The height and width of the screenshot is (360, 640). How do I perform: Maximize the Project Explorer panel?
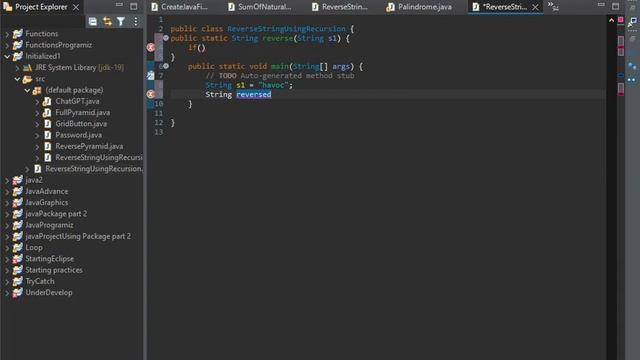click(133, 6)
